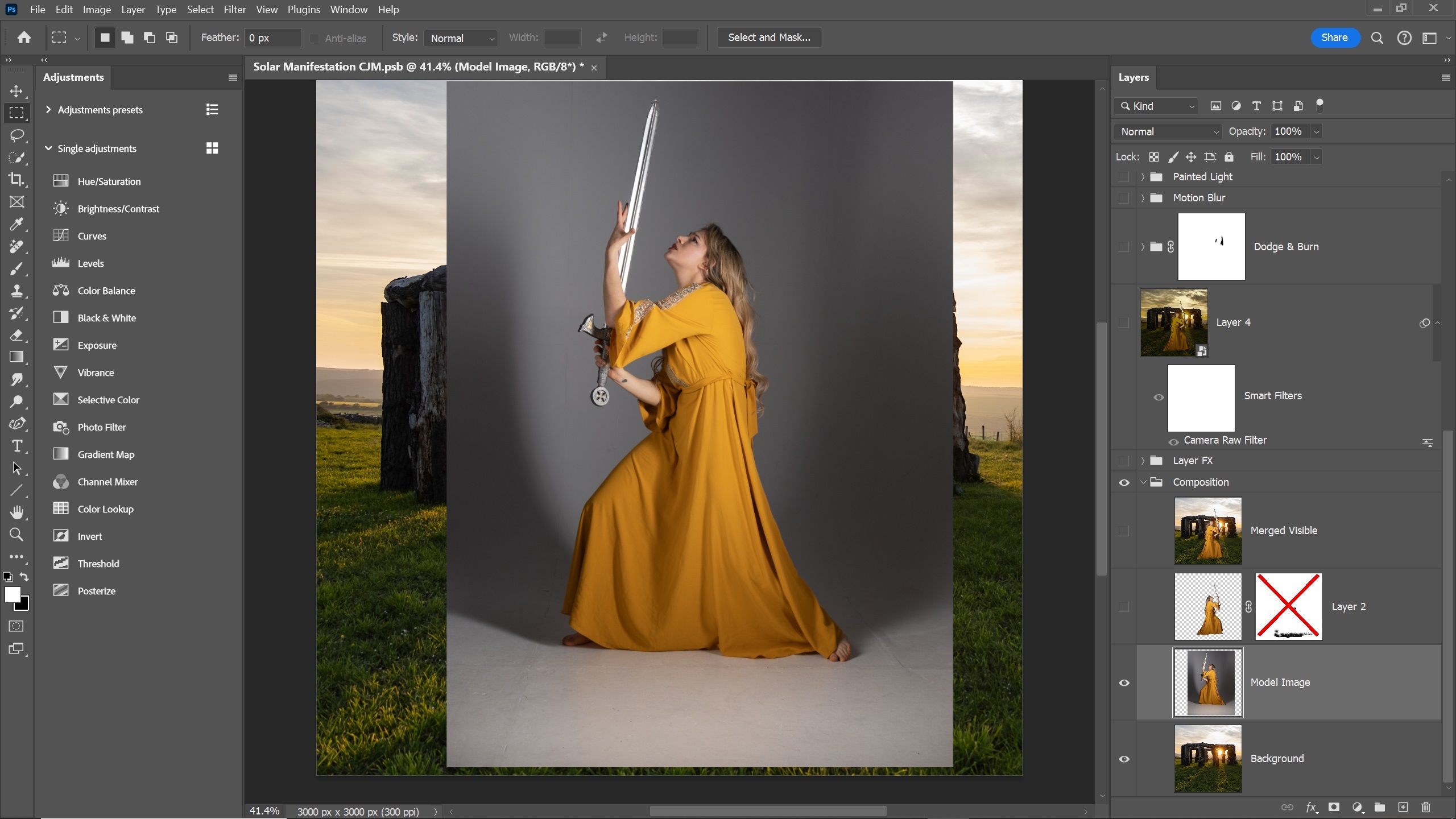Image resolution: width=1456 pixels, height=819 pixels.
Task: Expand the Painted Light group
Action: (1142, 177)
